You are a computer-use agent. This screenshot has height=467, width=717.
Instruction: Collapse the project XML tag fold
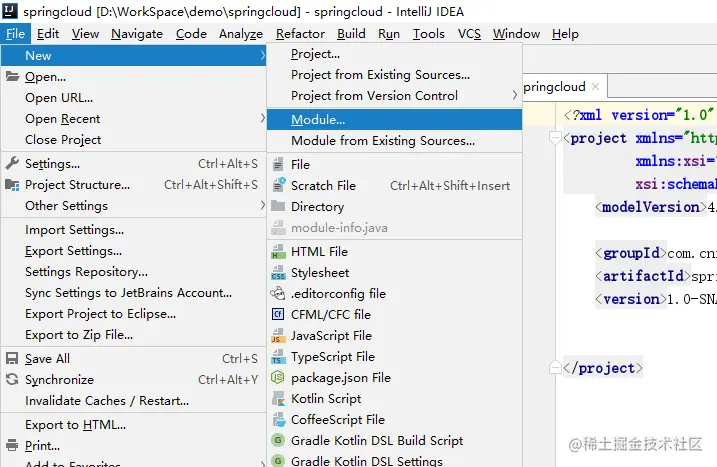coord(555,137)
